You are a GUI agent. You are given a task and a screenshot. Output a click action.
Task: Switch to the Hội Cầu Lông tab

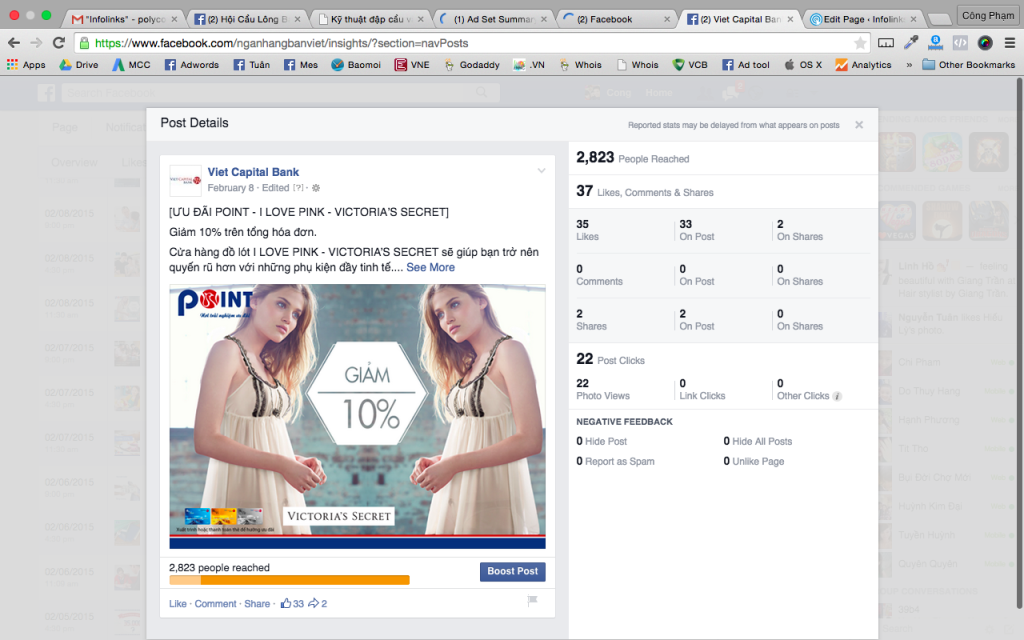click(x=248, y=19)
